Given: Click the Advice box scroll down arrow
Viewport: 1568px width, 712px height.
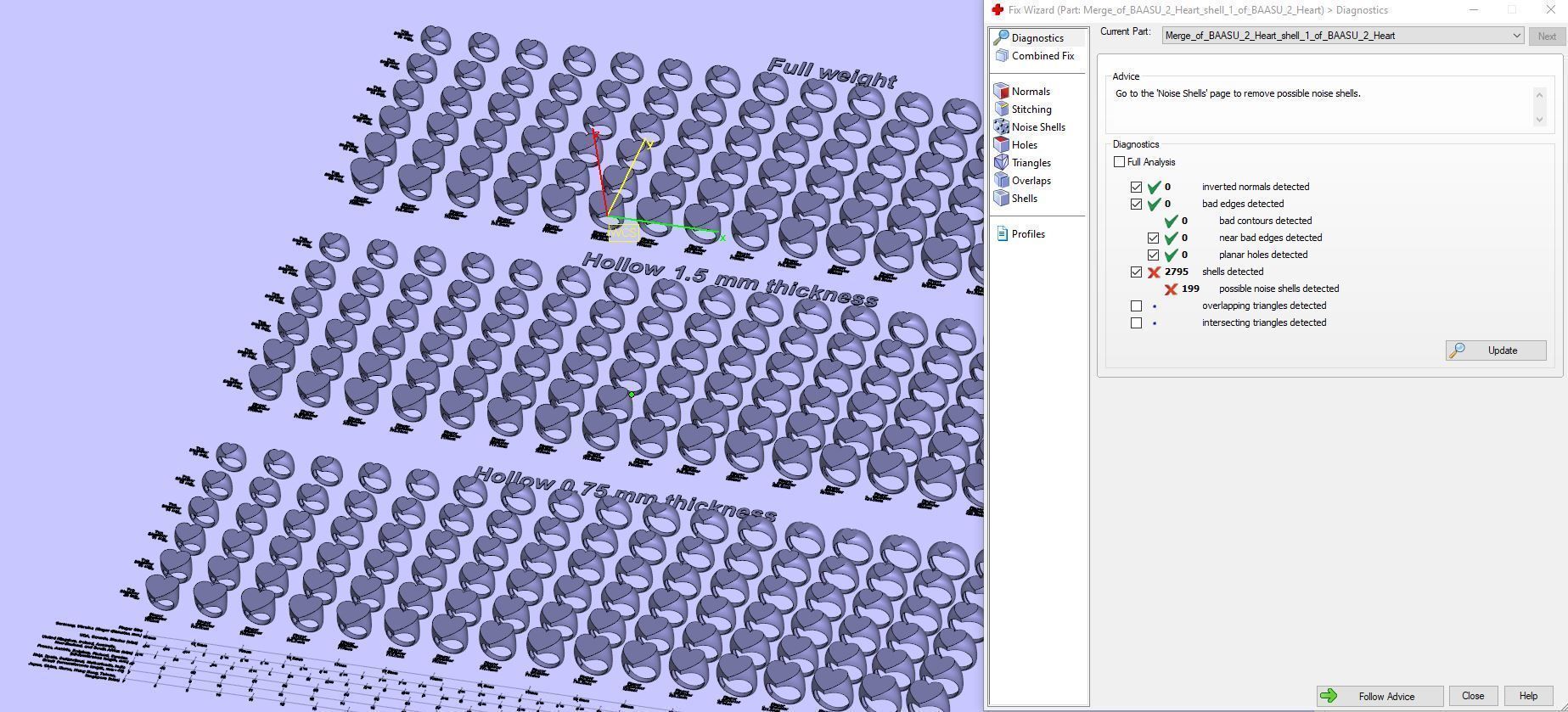Looking at the screenshot, I should click(x=1540, y=120).
